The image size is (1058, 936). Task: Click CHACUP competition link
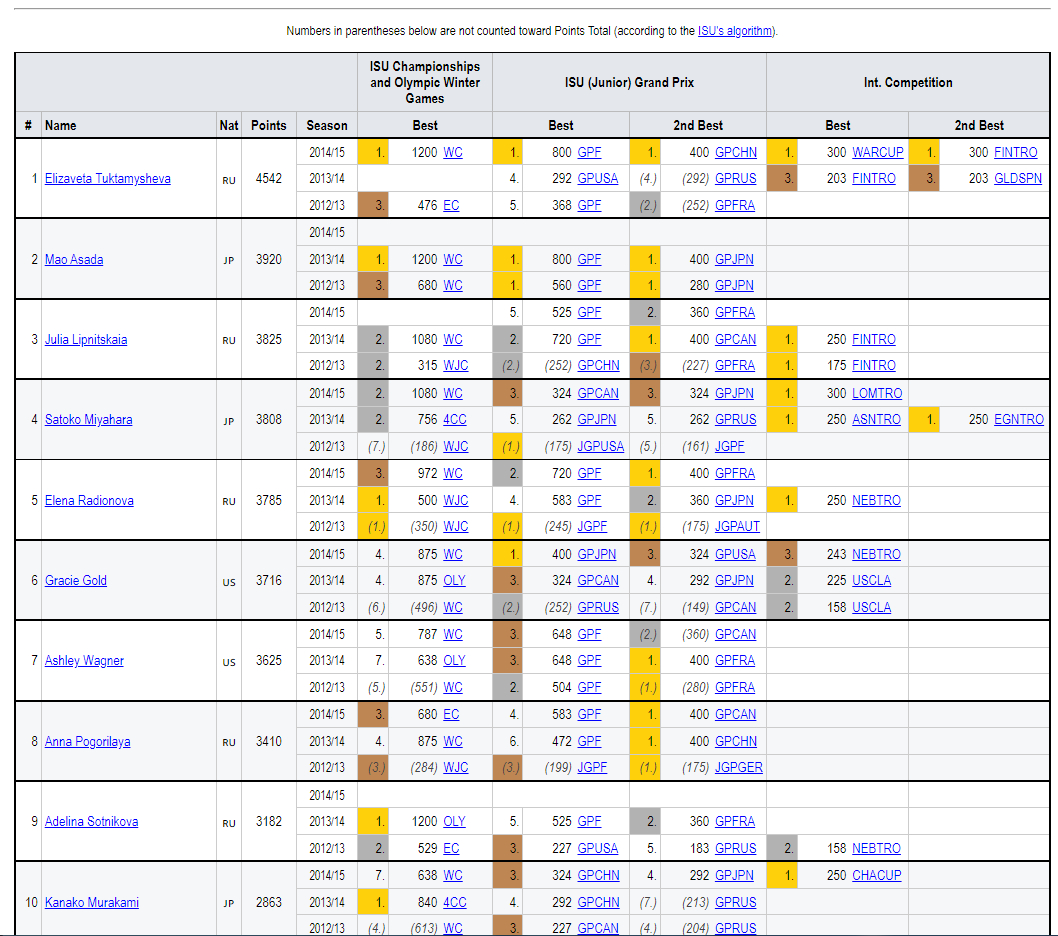876,875
